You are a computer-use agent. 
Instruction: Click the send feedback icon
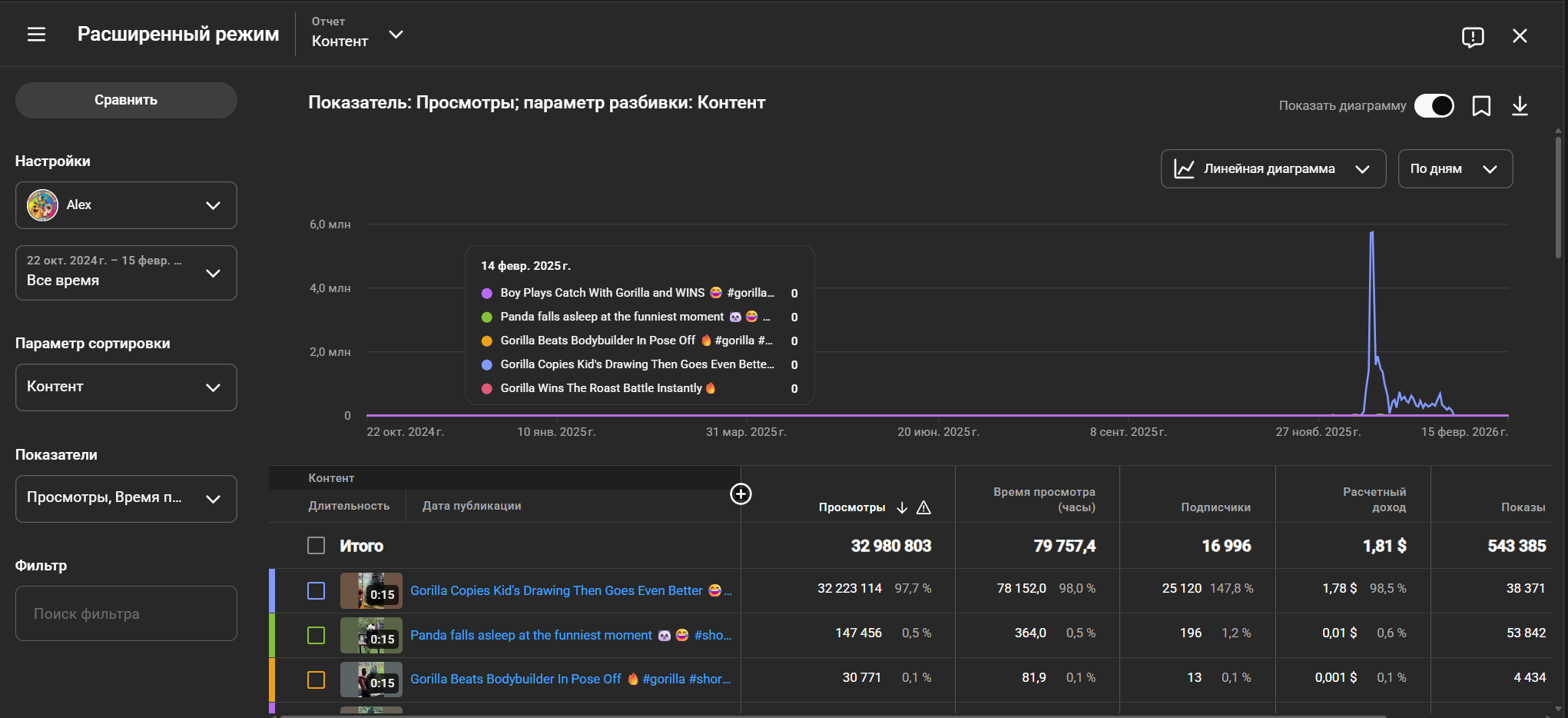pyautogui.click(x=1472, y=36)
